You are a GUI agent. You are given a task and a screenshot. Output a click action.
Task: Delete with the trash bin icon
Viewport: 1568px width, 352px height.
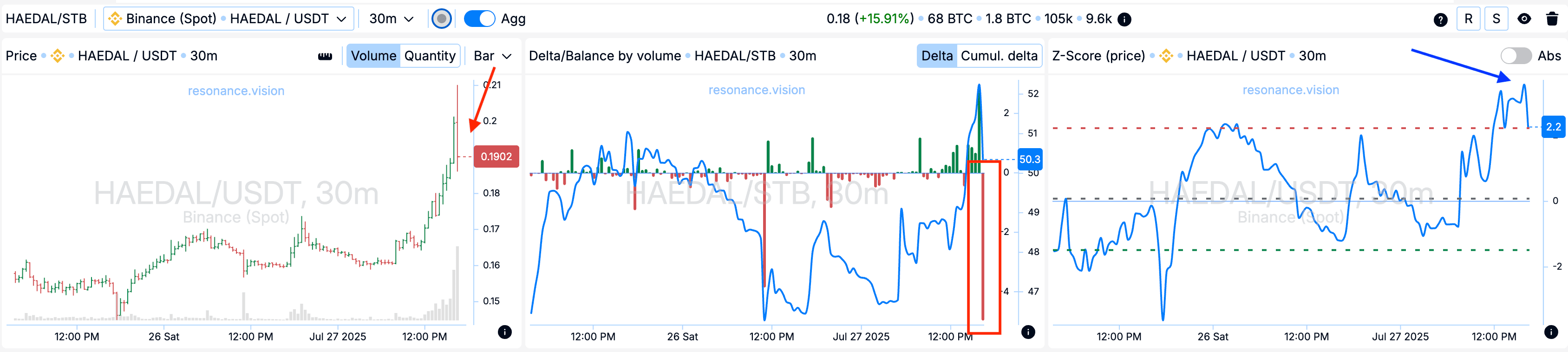(x=1552, y=19)
